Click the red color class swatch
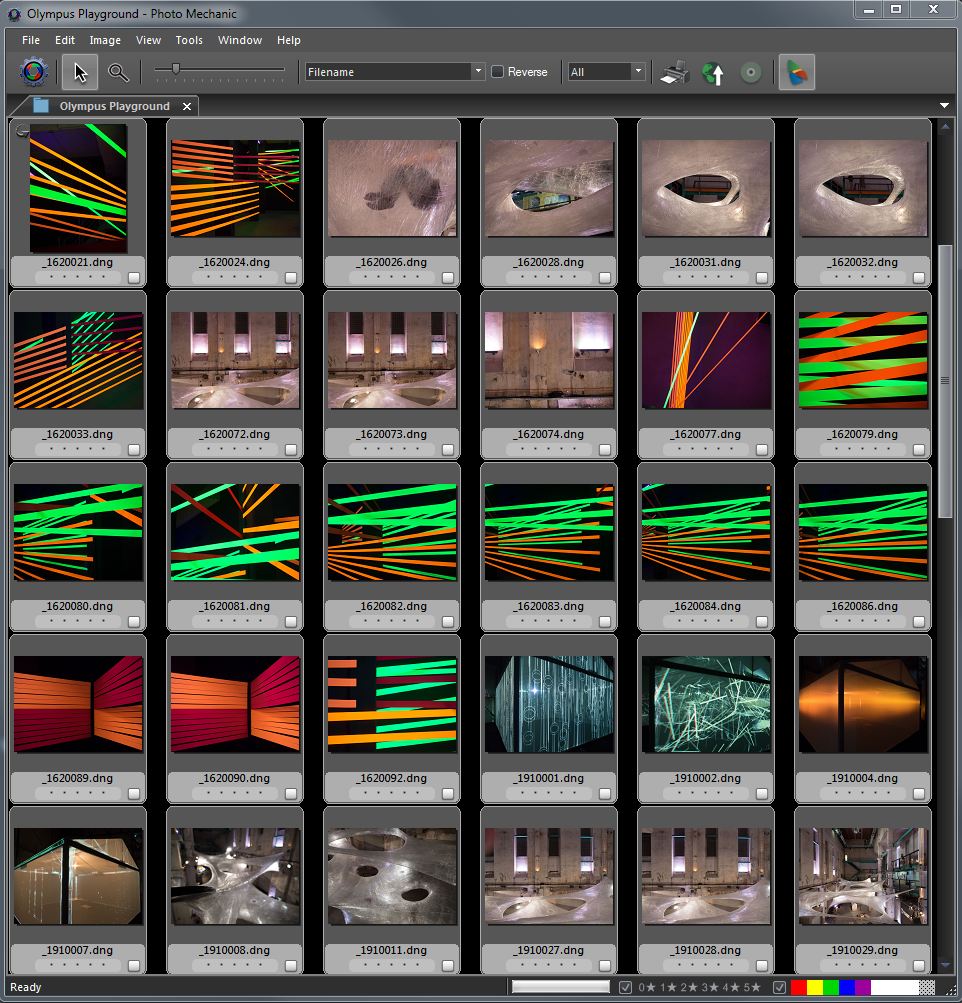The width and height of the screenshot is (962, 1003). (798, 987)
